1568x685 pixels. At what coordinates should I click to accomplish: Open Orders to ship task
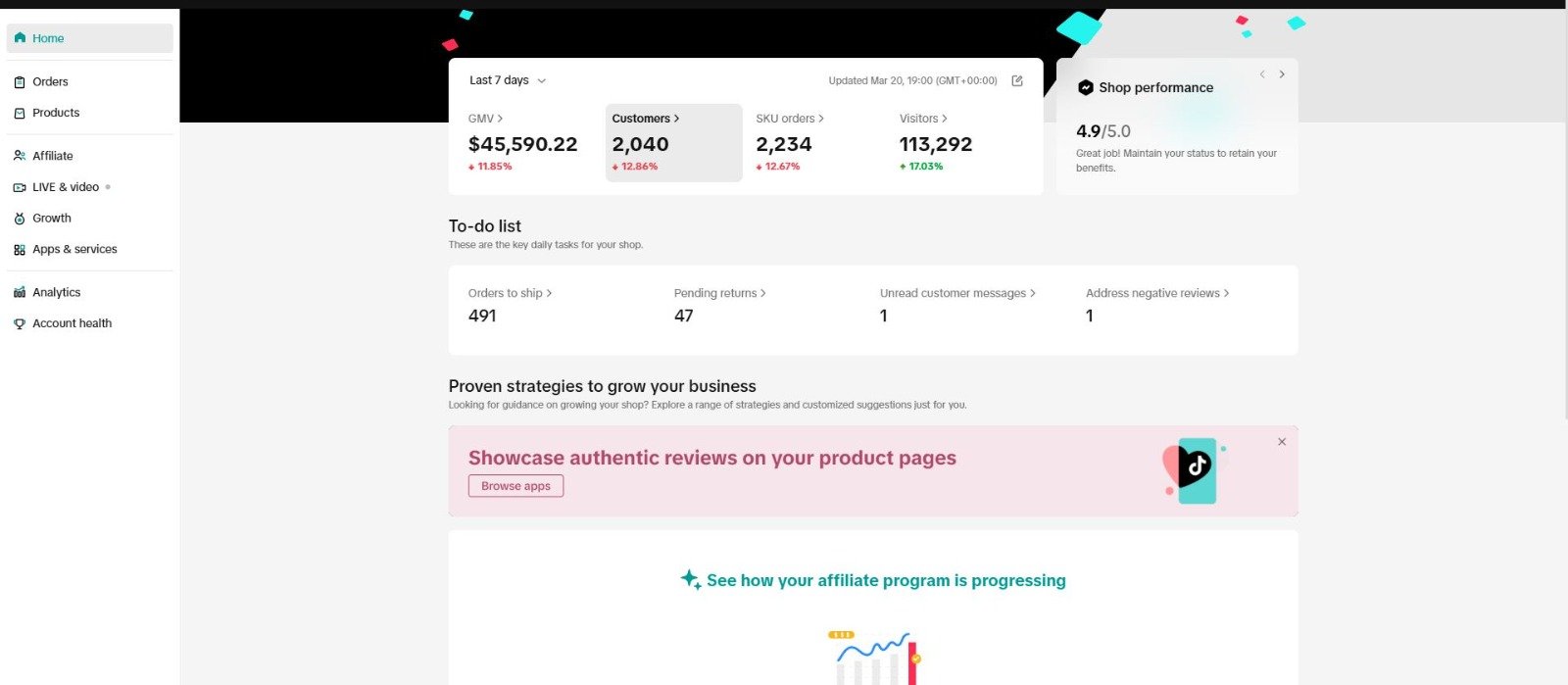click(x=510, y=293)
